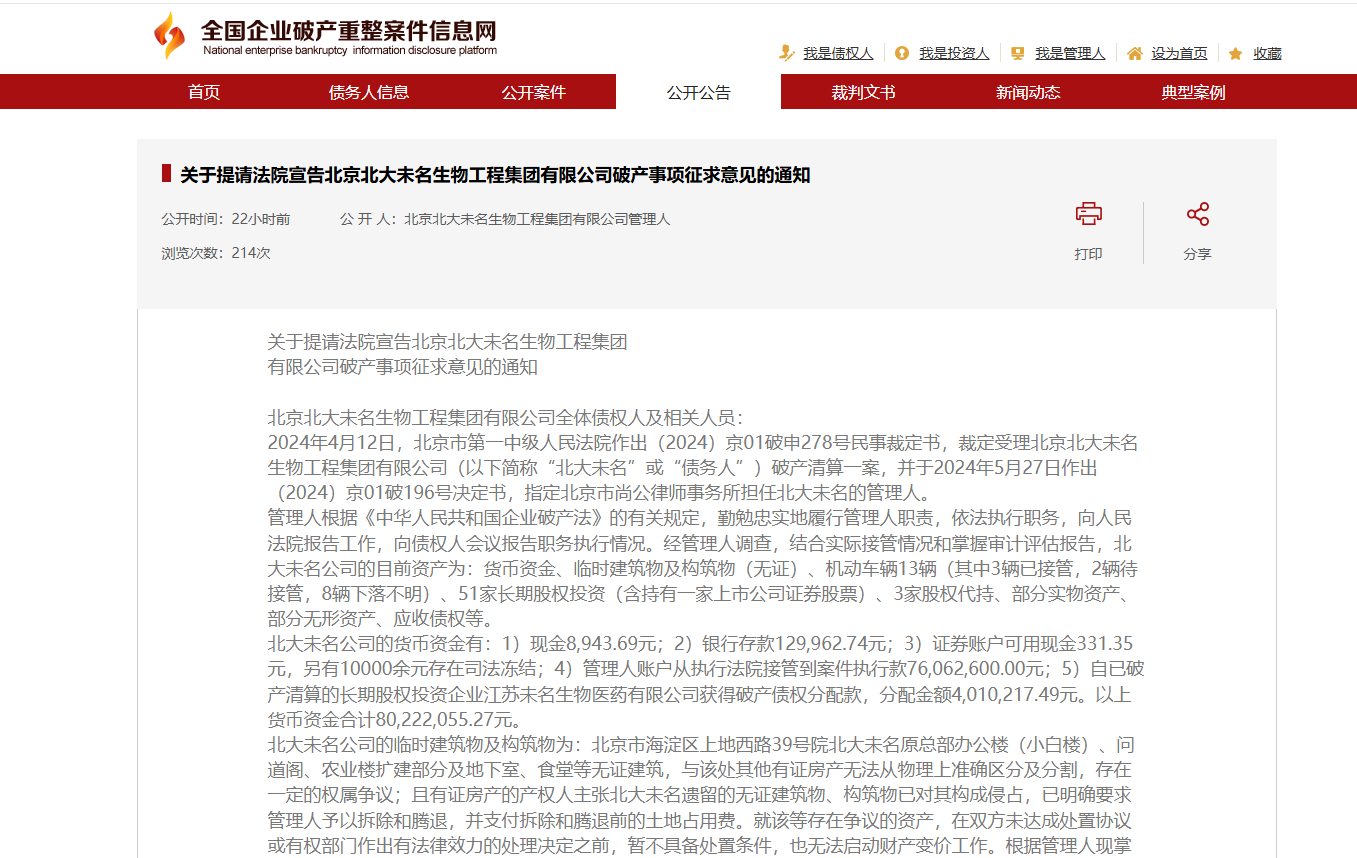Click the 浏览次数: 214次 text
1357x858 pixels.
[x=216, y=253]
